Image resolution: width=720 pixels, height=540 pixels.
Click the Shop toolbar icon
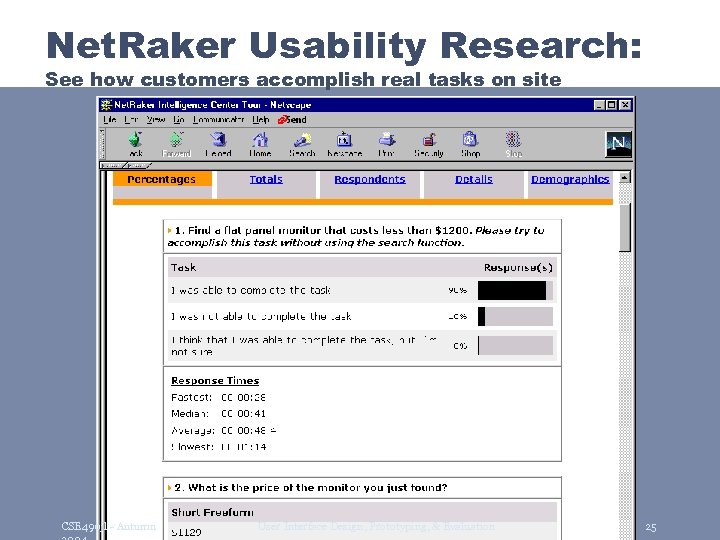pyautogui.click(x=470, y=144)
